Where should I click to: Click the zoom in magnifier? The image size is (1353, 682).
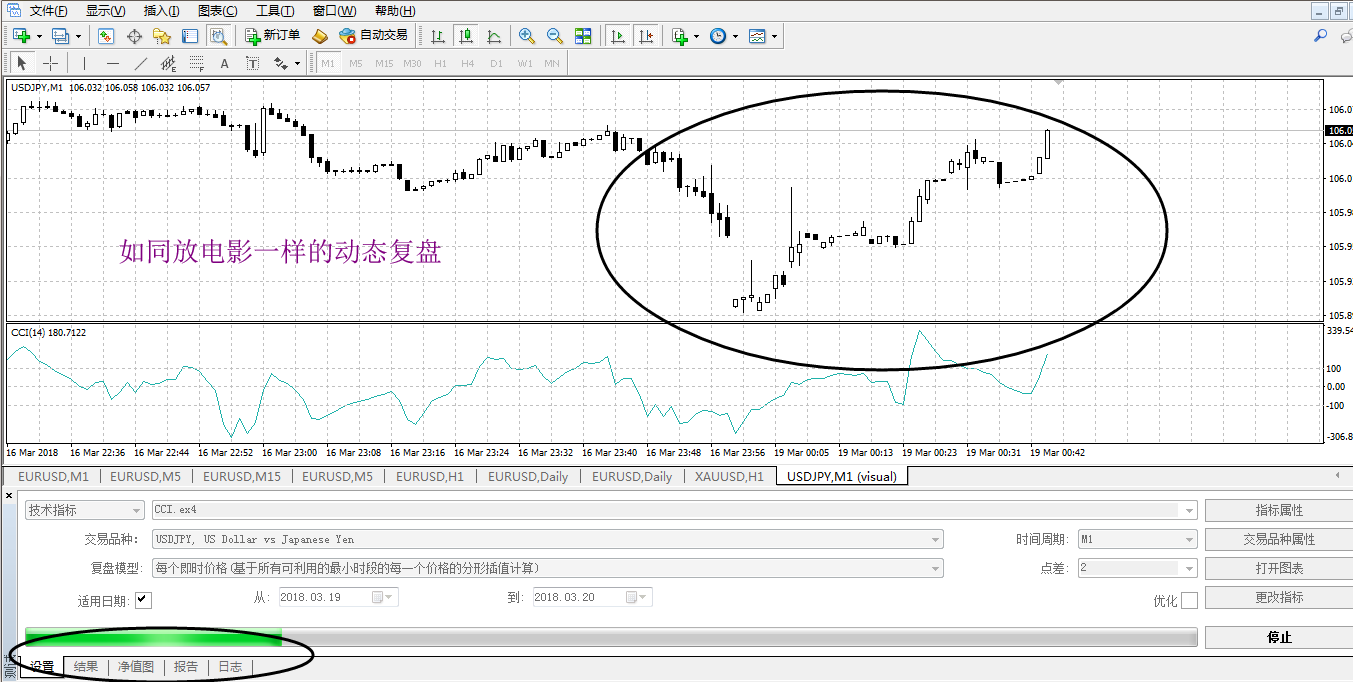click(527, 36)
